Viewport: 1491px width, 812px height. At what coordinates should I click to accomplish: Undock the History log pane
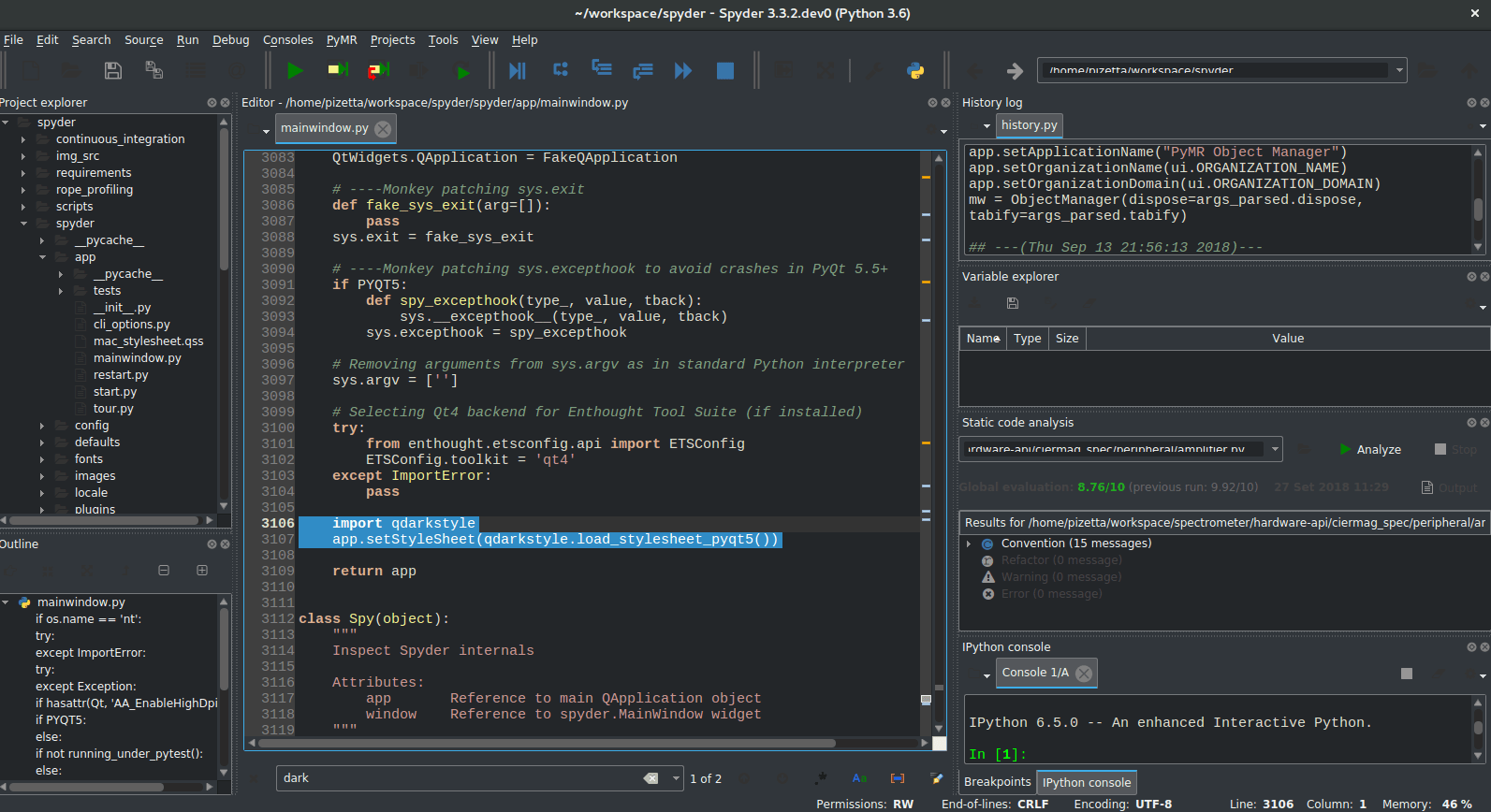tap(1471, 103)
